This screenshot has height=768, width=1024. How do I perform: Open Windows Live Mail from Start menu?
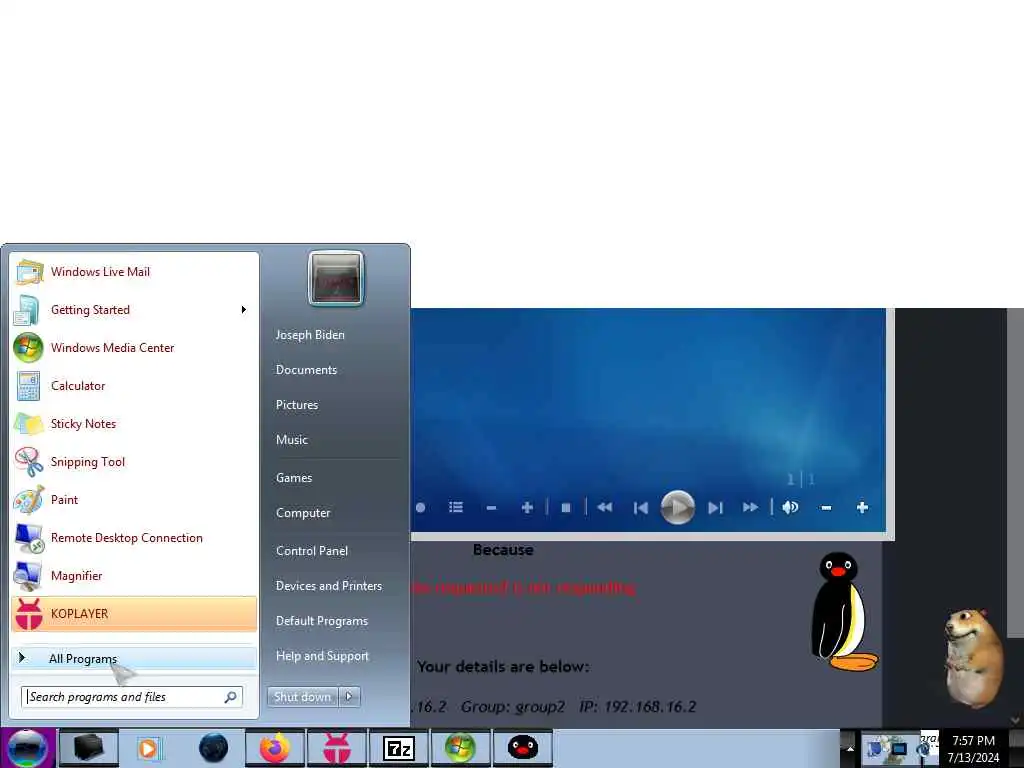pyautogui.click(x=134, y=272)
